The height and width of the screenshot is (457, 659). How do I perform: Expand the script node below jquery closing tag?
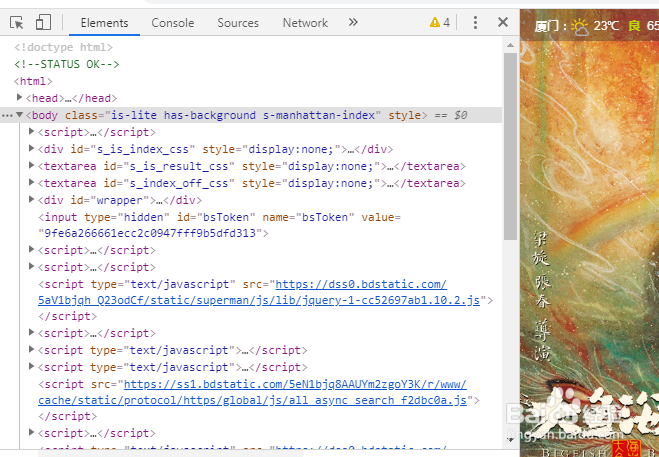[31, 333]
